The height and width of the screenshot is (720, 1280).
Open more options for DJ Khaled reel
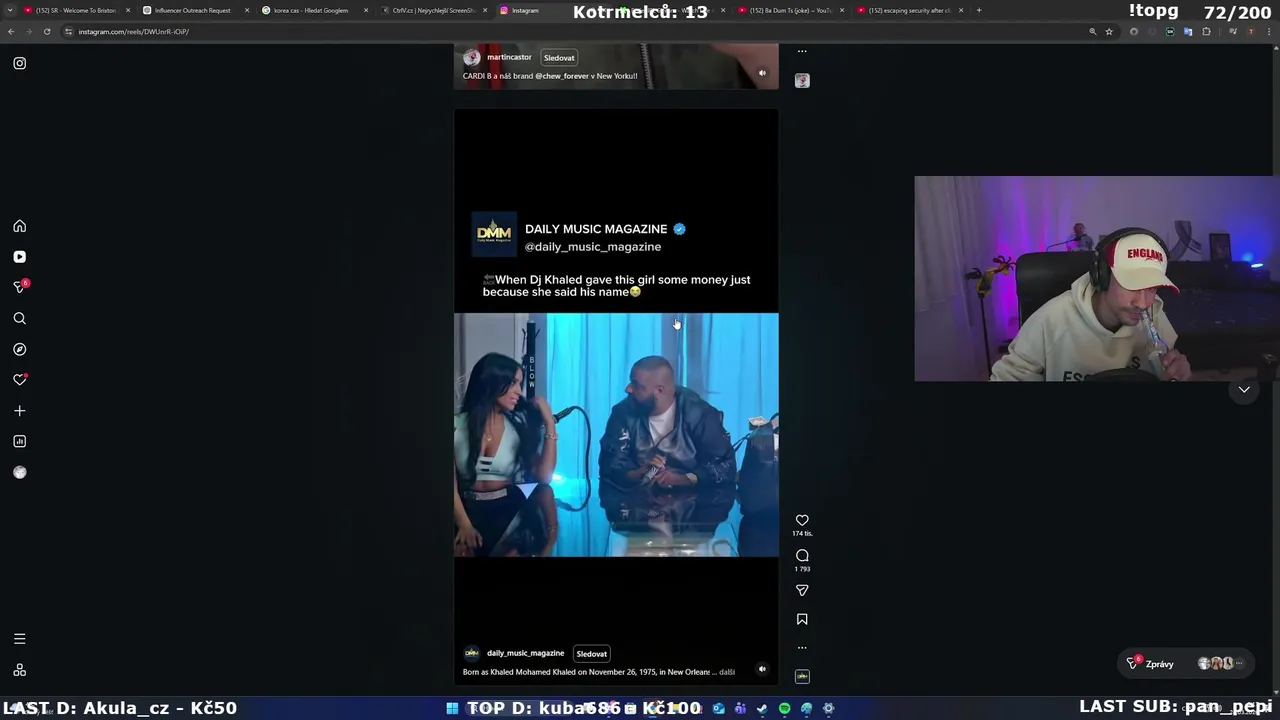click(802, 648)
